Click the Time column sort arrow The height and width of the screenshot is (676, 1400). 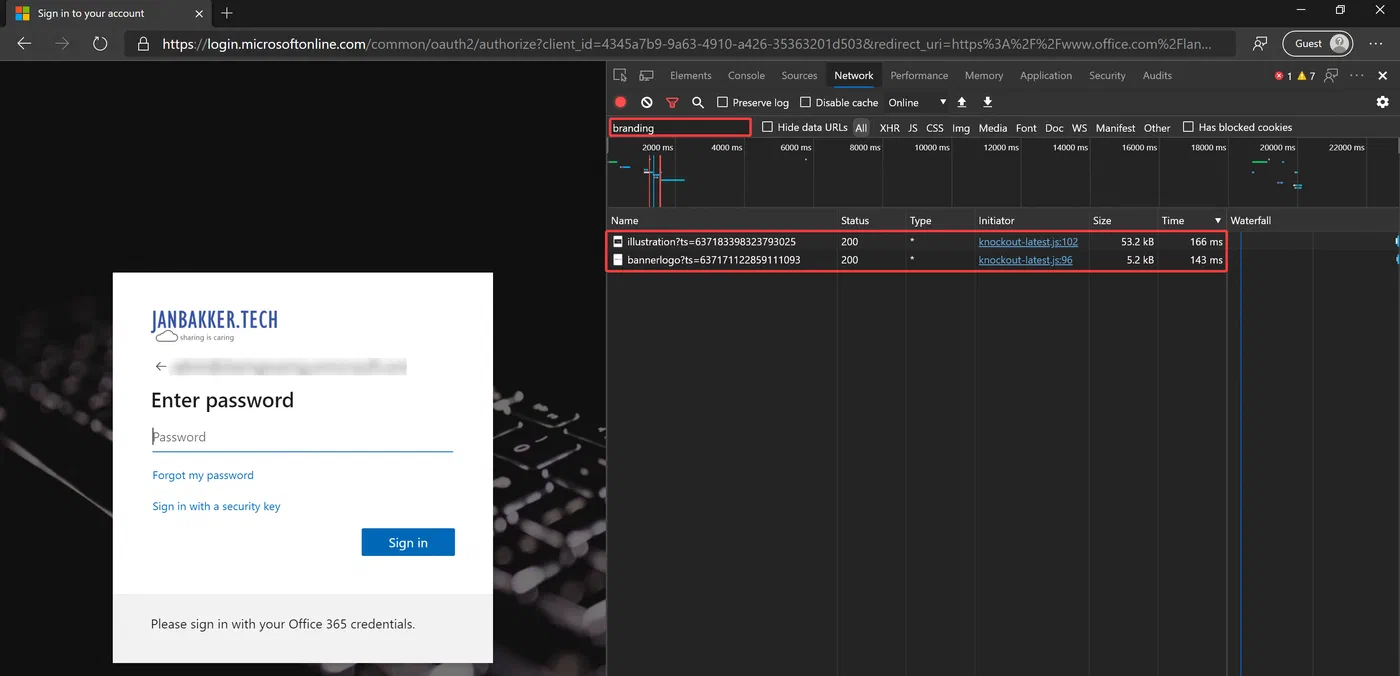pos(1218,220)
